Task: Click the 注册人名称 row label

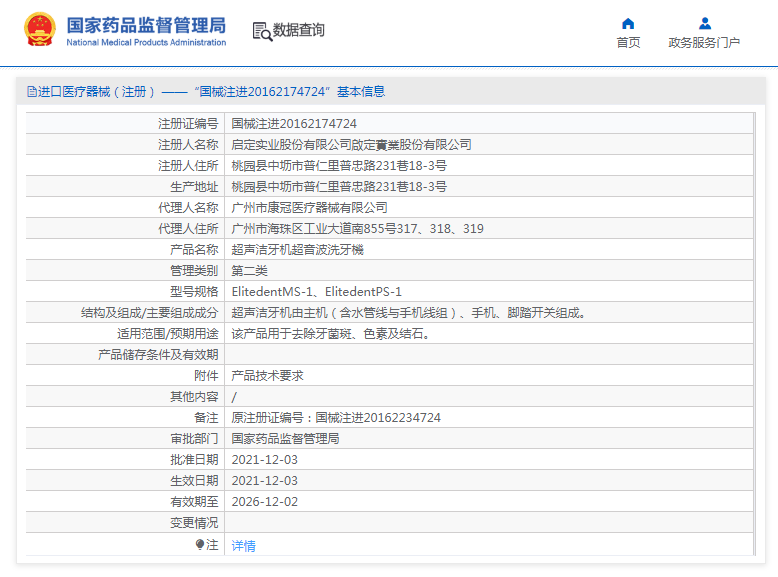Action: click(188, 144)
